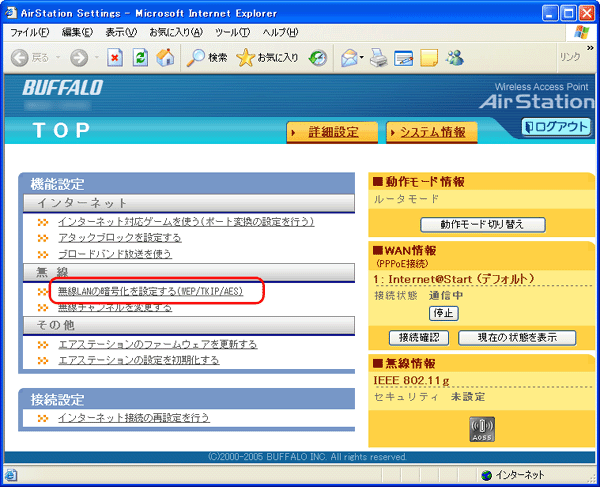Viewport: 600px width, 487px height.
Task: Click the Messenger people icon
Action: pos(455,58)
